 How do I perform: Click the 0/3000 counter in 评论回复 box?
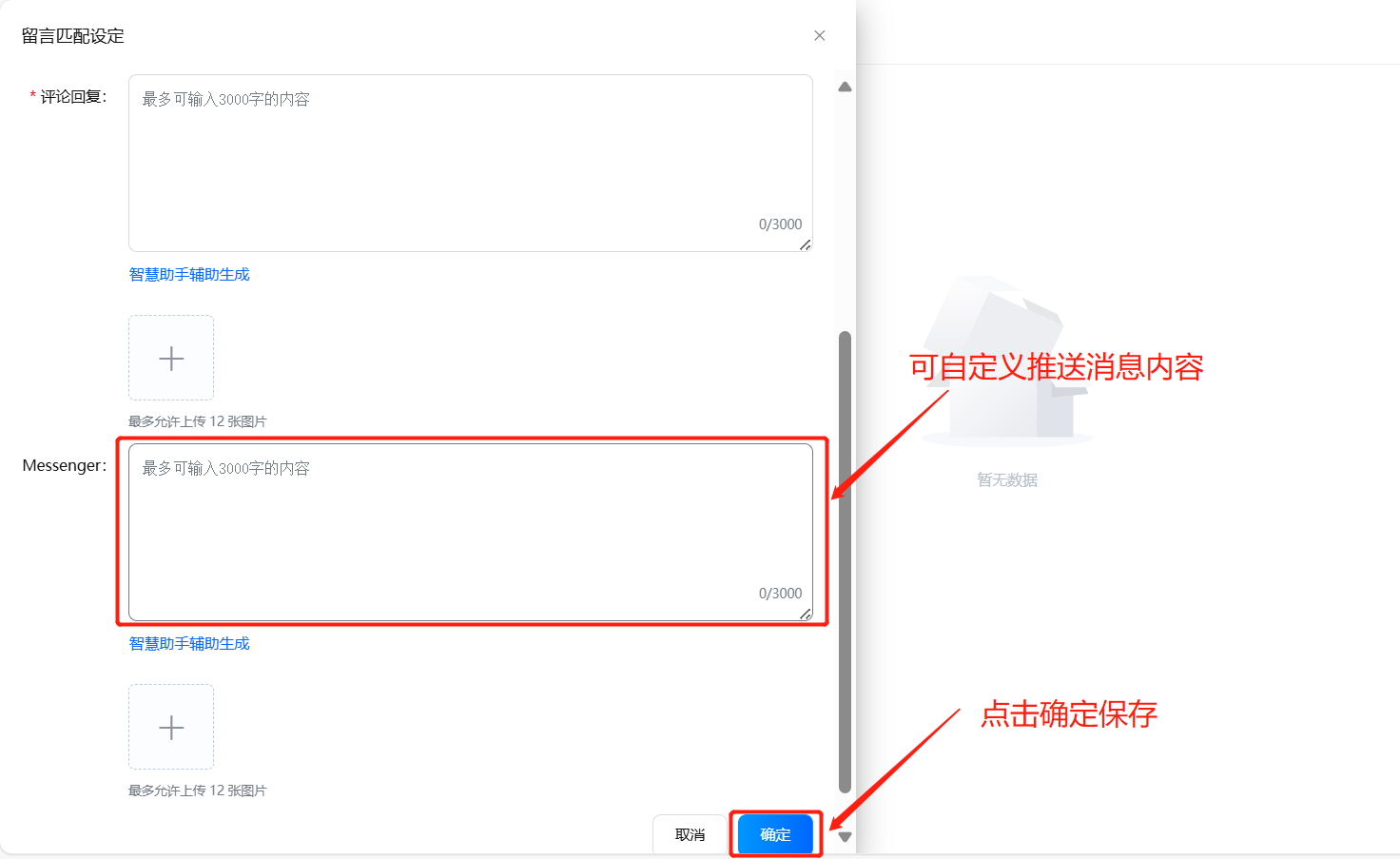[x=780, y=225]
